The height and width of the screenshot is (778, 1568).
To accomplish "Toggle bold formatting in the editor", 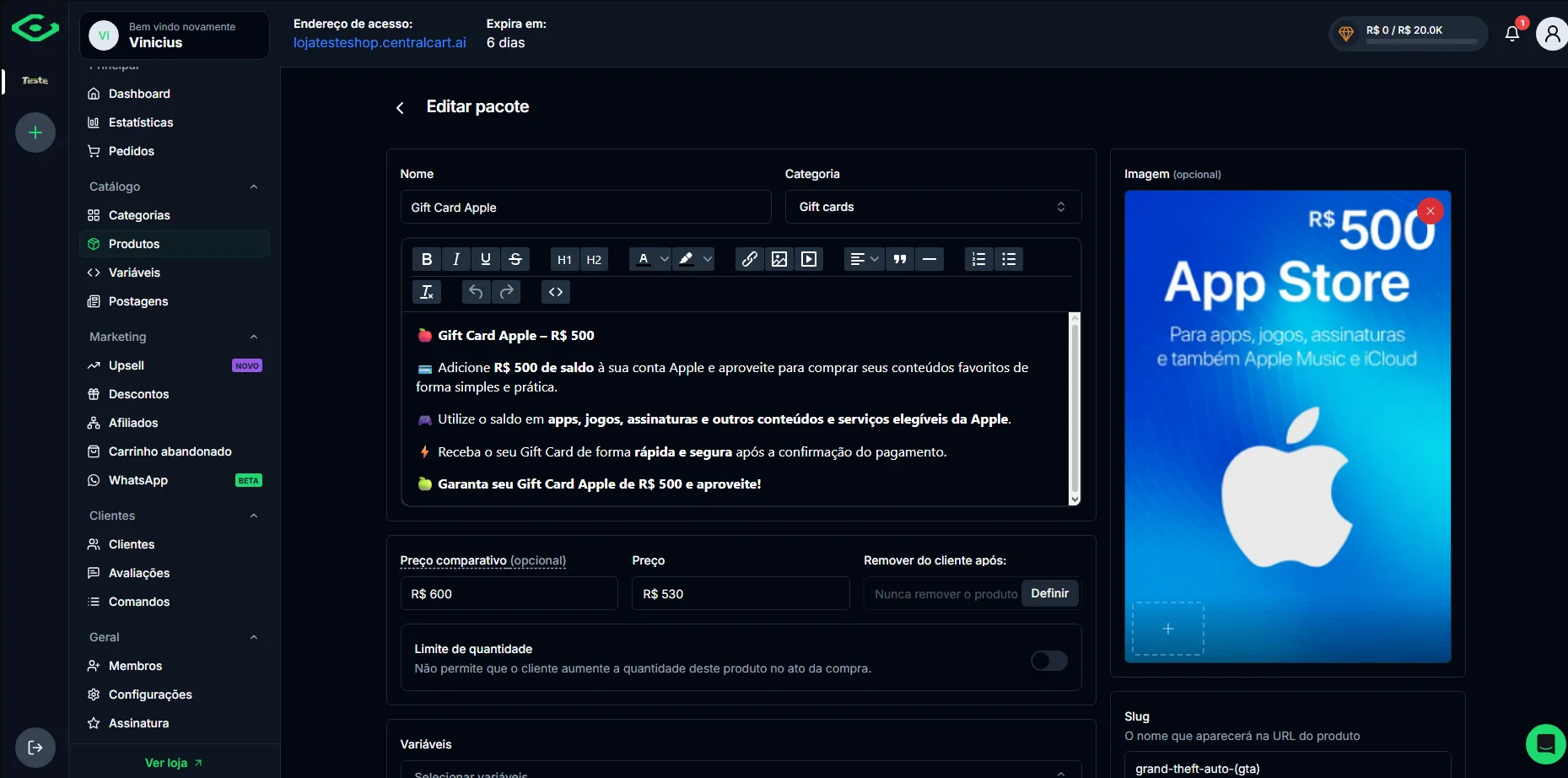I will tap(427, 259).
